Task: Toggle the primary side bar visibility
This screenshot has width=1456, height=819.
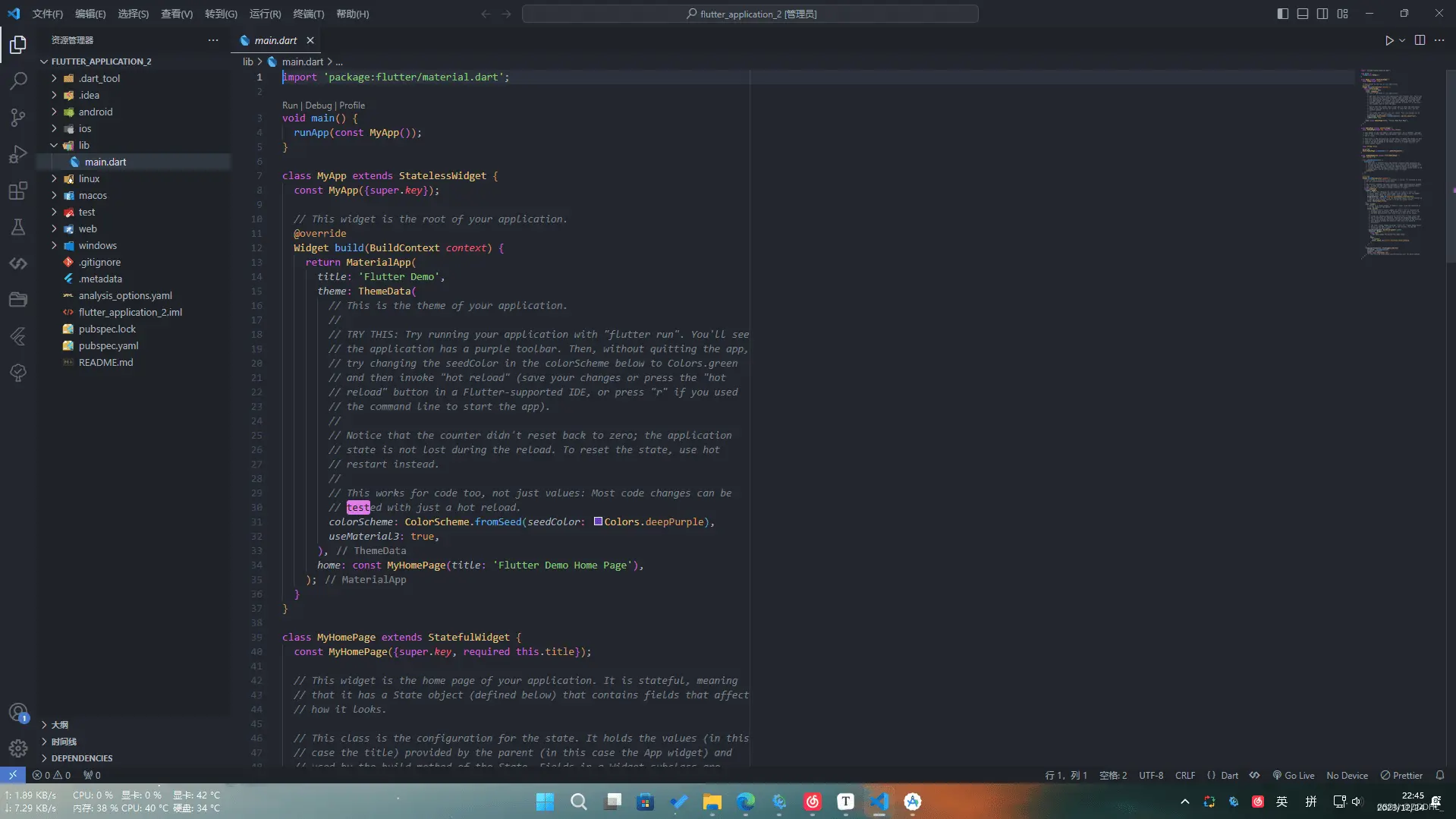Action: [x=1282, y=14]
